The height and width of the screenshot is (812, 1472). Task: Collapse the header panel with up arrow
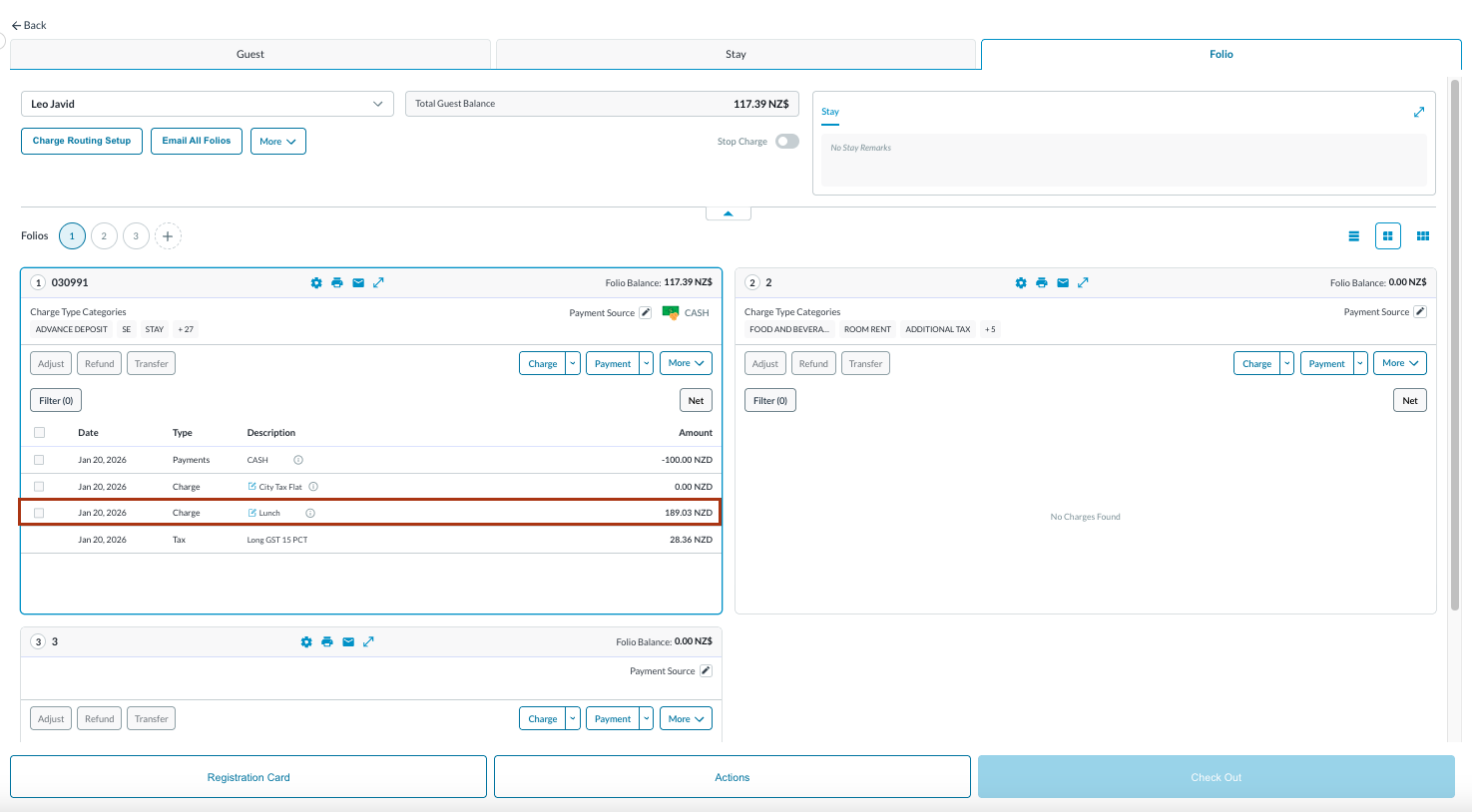(729, 213)
